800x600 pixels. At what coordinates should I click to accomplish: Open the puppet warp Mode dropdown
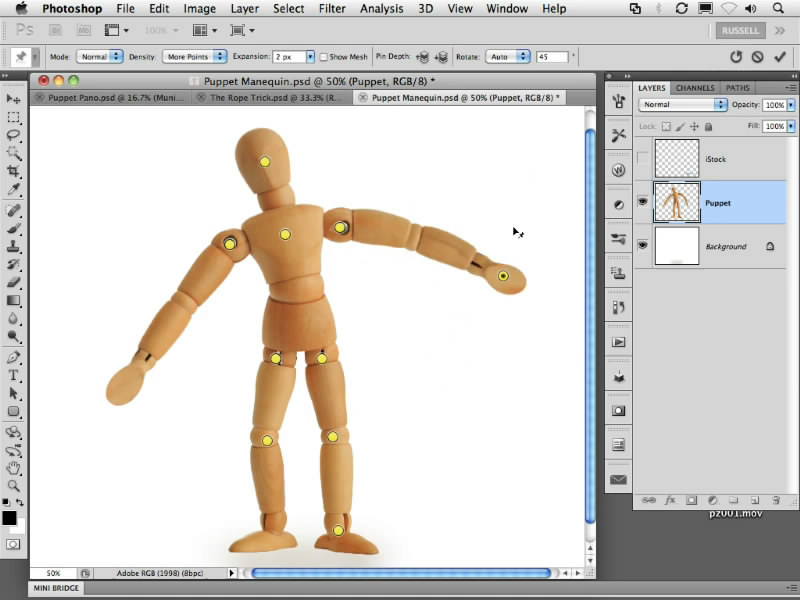[100, 57]
